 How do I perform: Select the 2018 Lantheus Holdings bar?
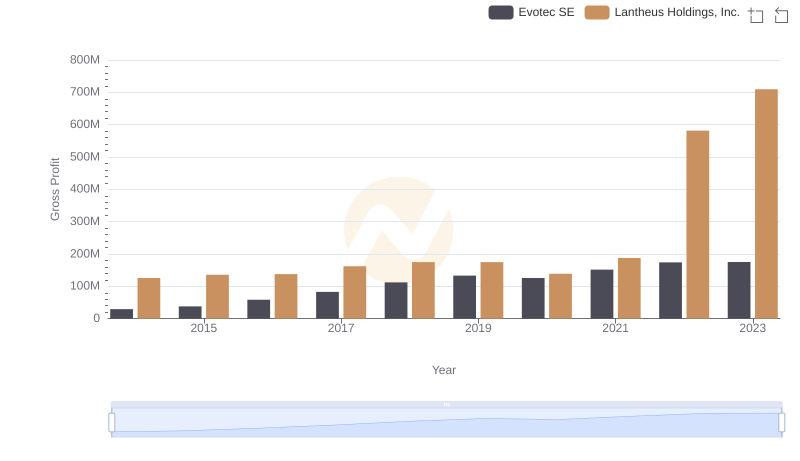pos(423,291)
